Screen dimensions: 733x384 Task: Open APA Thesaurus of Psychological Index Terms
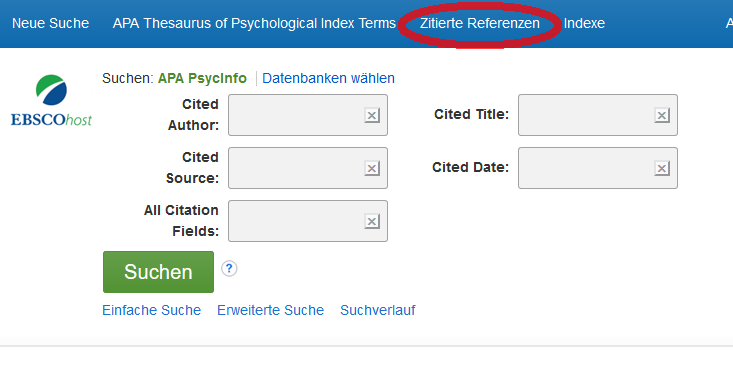click(254, 23)
